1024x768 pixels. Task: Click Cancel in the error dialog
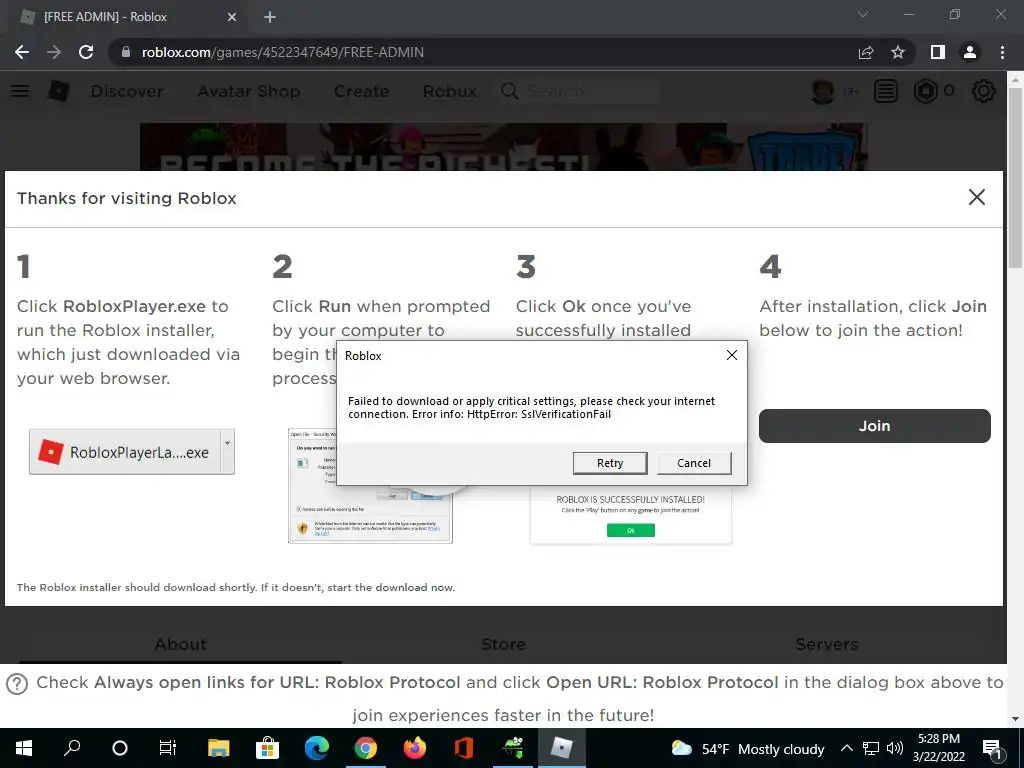tap(694, 463)
